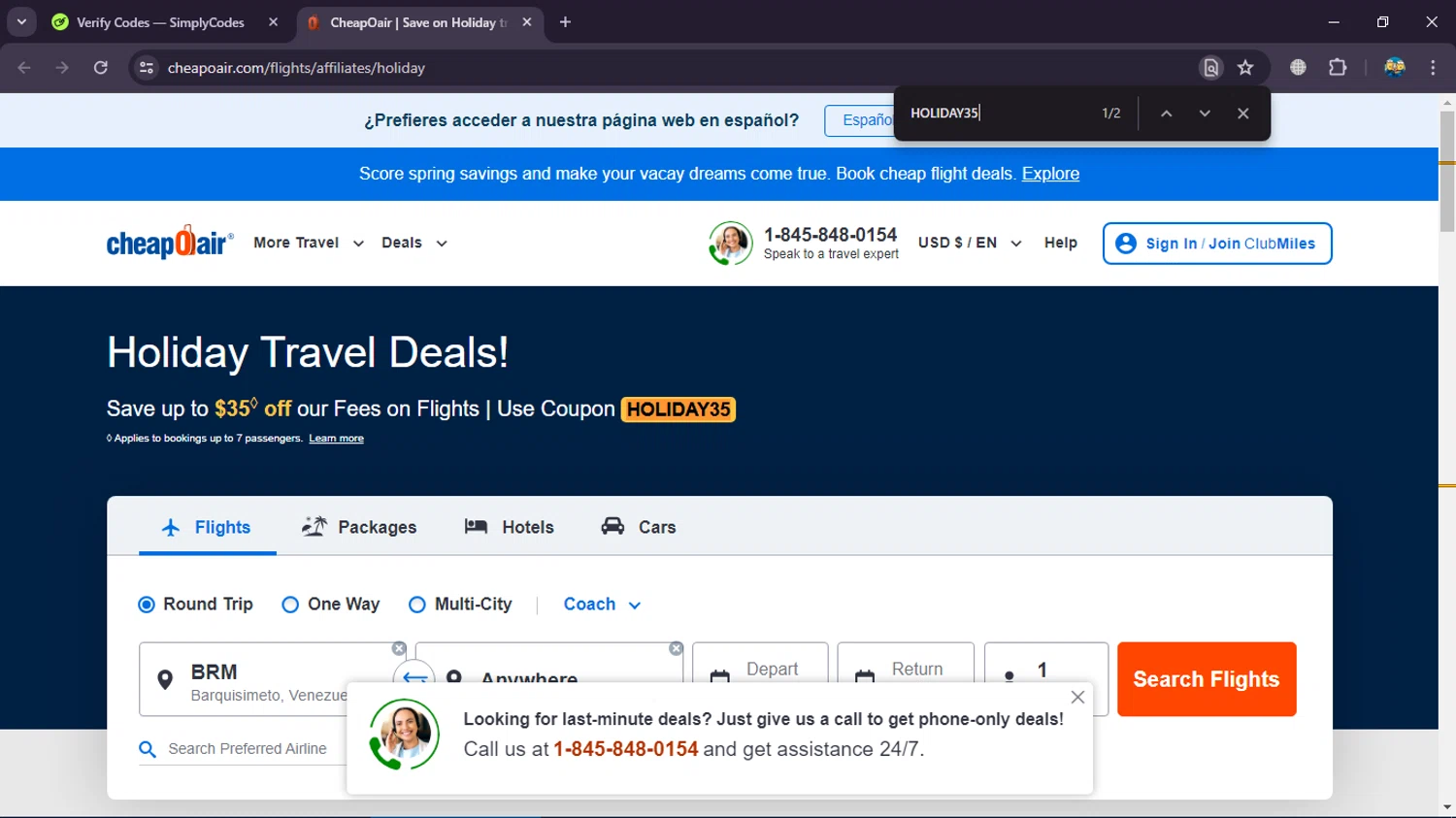The image size is (1456, 818).
Task: Open the tab search dropdown arrow
Action: pyautogui.click(x=21, y=21)
